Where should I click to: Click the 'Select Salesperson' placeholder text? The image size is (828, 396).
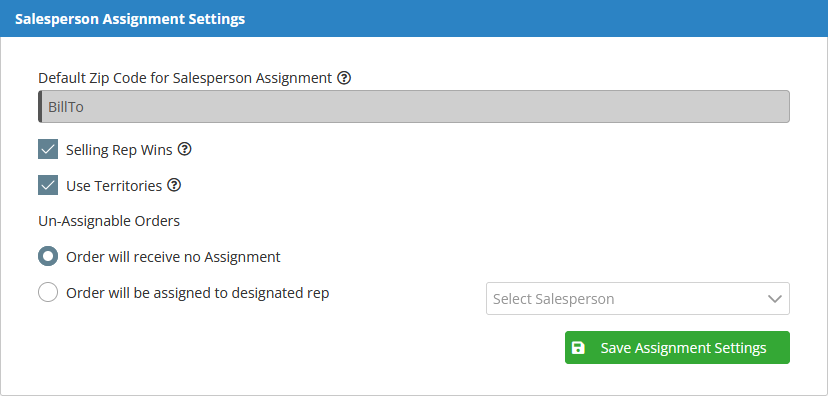coord(553,299)
